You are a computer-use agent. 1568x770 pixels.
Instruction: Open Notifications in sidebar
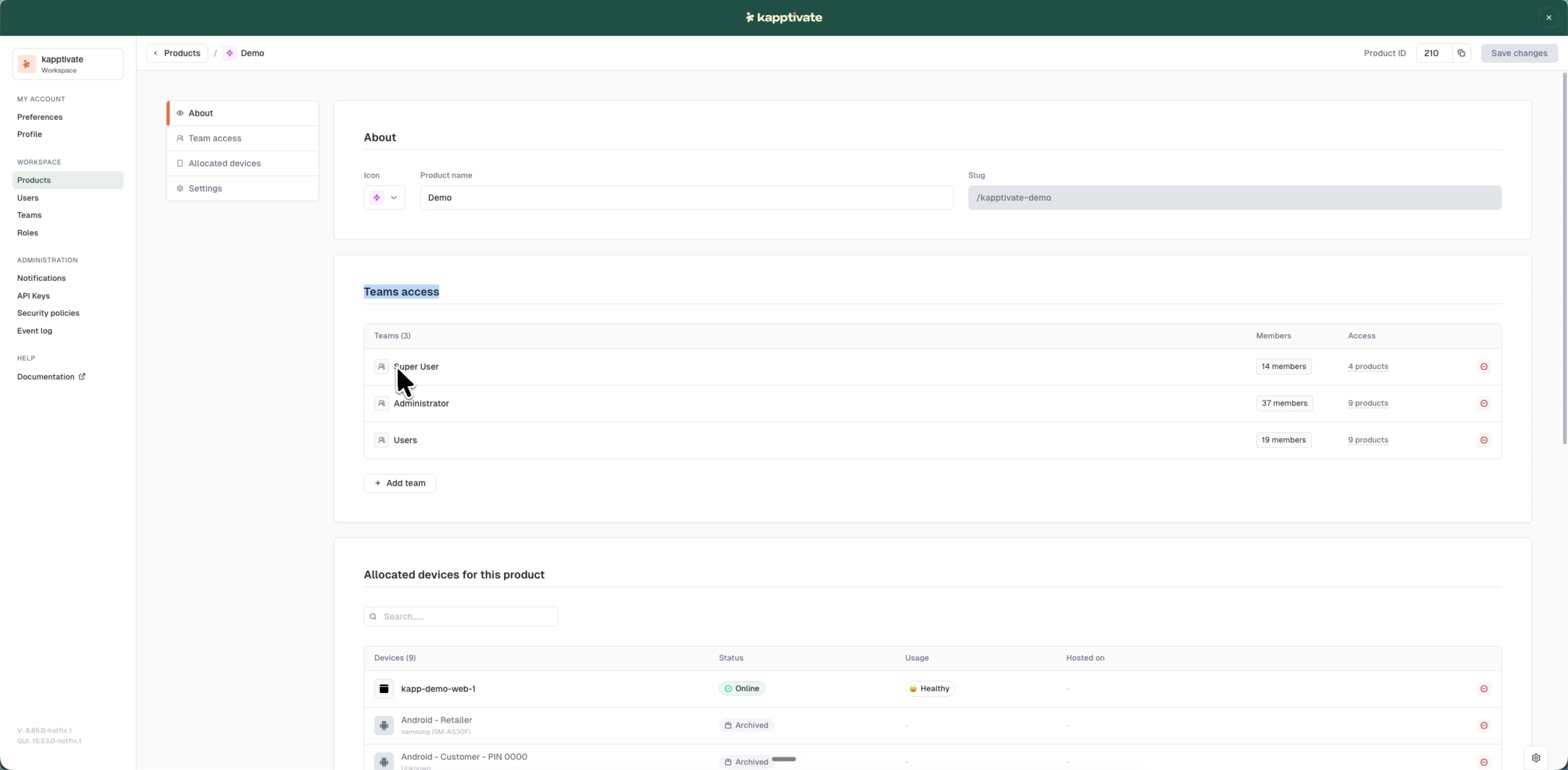41,278
